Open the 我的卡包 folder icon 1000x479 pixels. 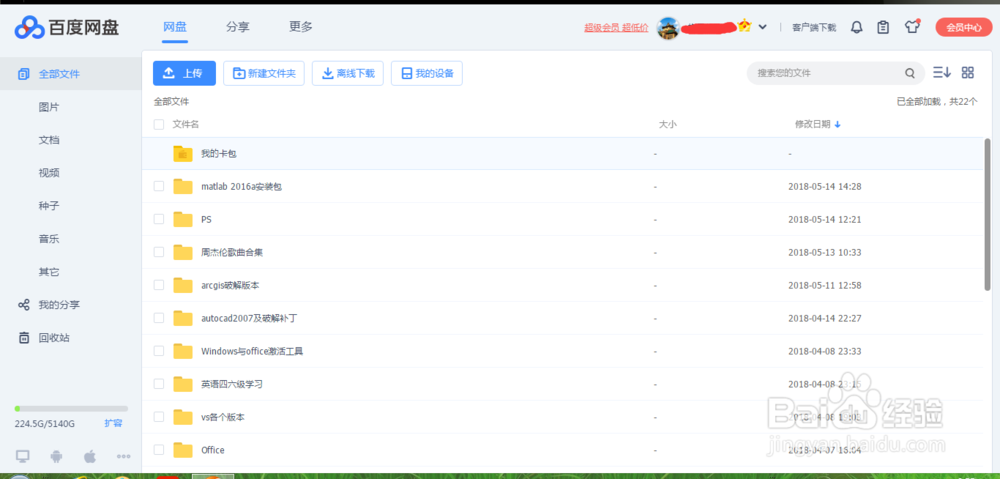click(x=183, y=154)
